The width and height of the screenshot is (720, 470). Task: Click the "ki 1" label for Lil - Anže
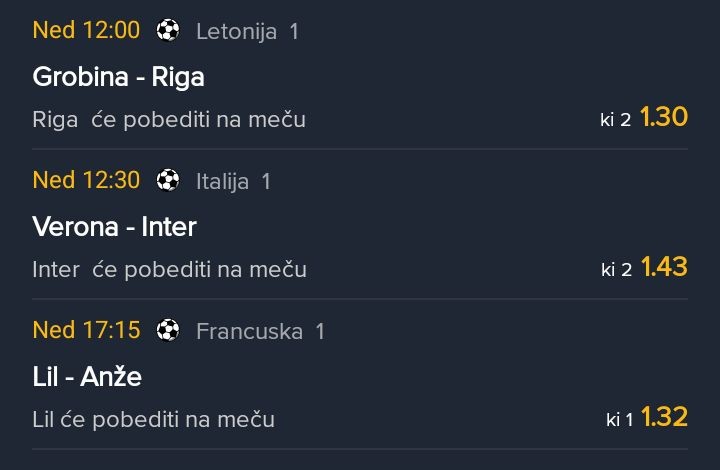point(619,420)
